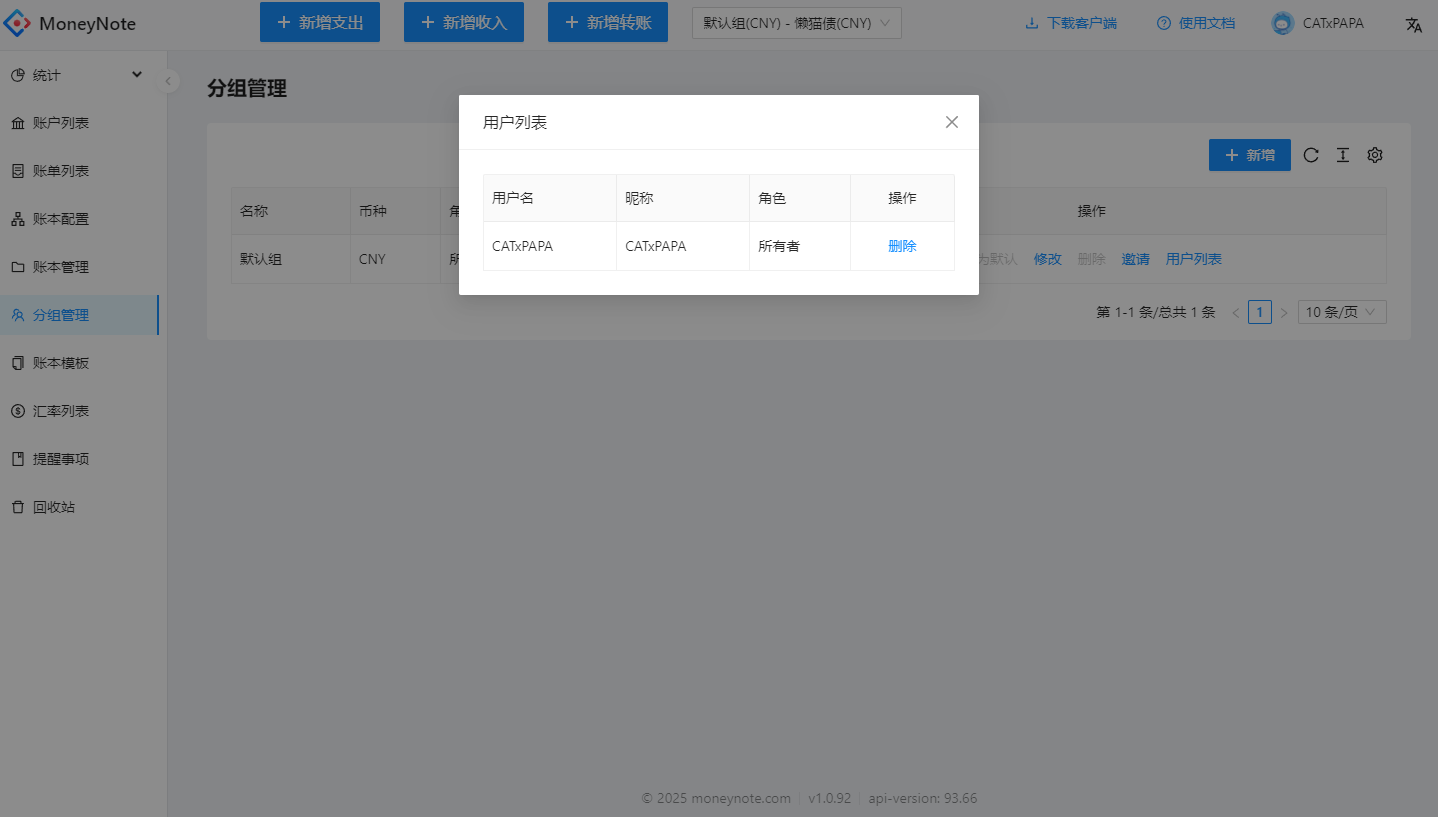
Task: Open column settings gear icon
Action: 1375,155
